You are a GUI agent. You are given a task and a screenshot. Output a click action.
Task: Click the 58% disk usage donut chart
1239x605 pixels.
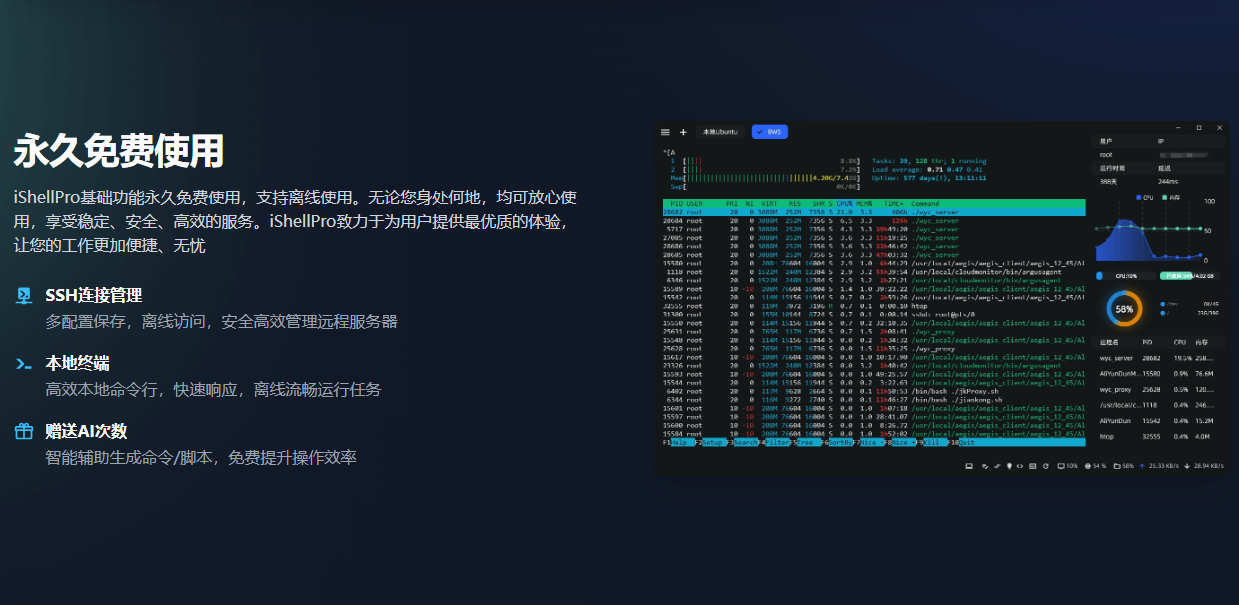pyautogui.click(x=1124, y=309)
